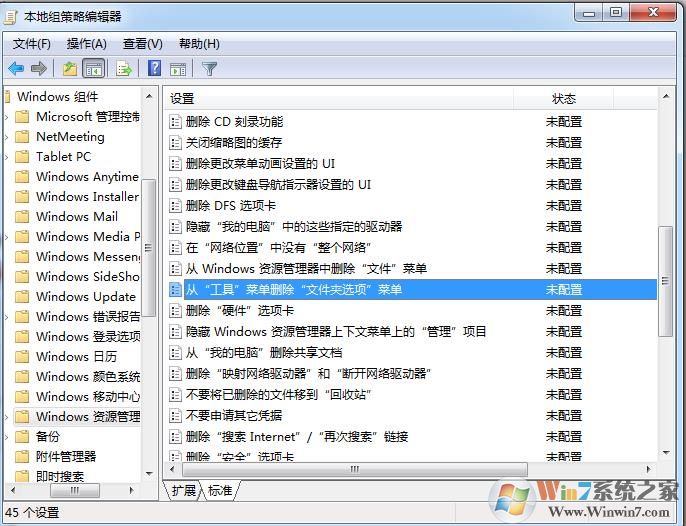
Task: Click the Forward arrow toolbar icon
Action: [x=39, y=69]
